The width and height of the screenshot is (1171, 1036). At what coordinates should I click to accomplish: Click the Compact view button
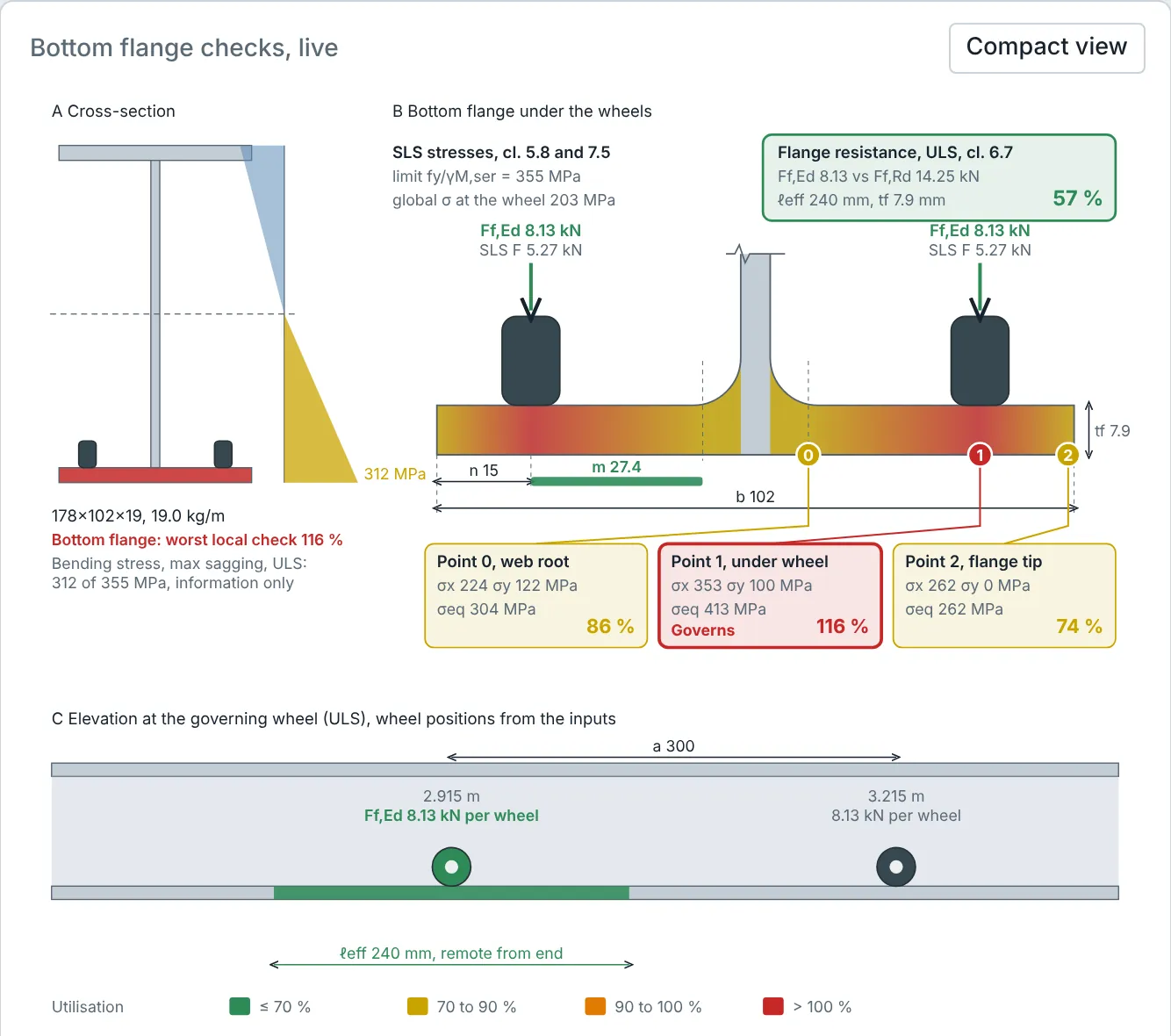coord(1046,47)
